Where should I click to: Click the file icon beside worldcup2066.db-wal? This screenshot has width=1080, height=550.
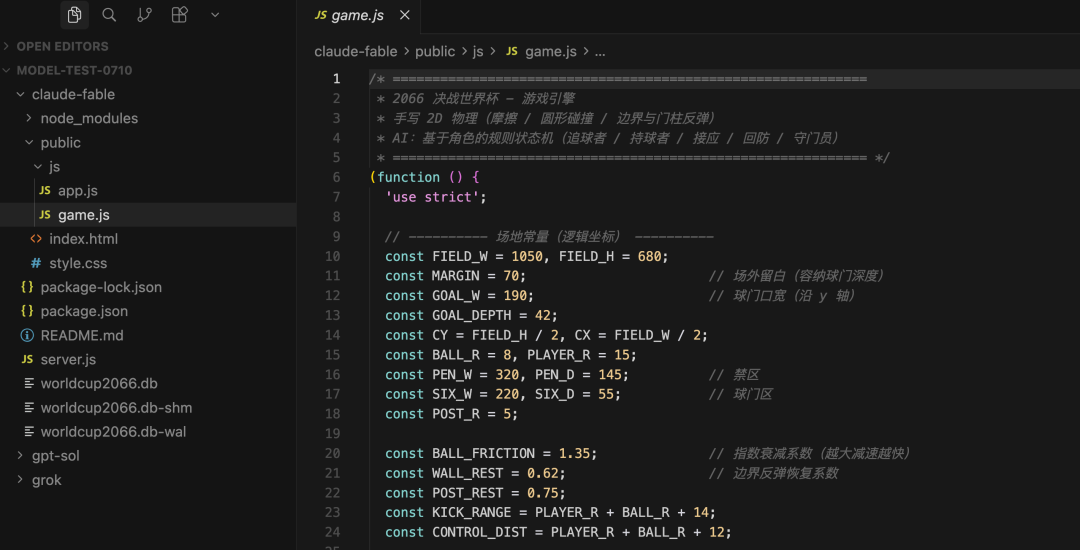tap(28, 432)
